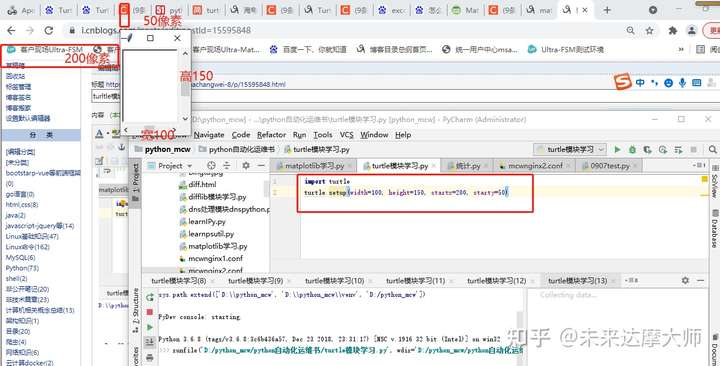
Task: Click the turtle window vertical scrollbar
Action: (185, 86)
